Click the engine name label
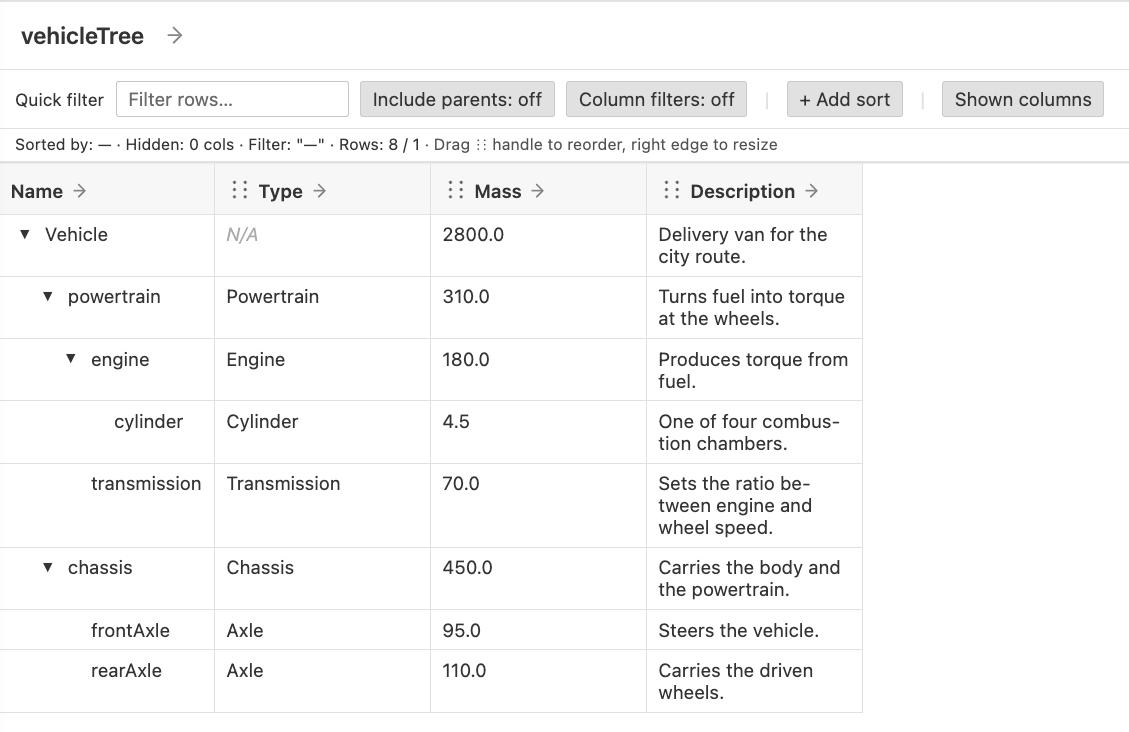Image resolution: width=1129 pixels, height=732 pixels. click(x=120, y=360)
